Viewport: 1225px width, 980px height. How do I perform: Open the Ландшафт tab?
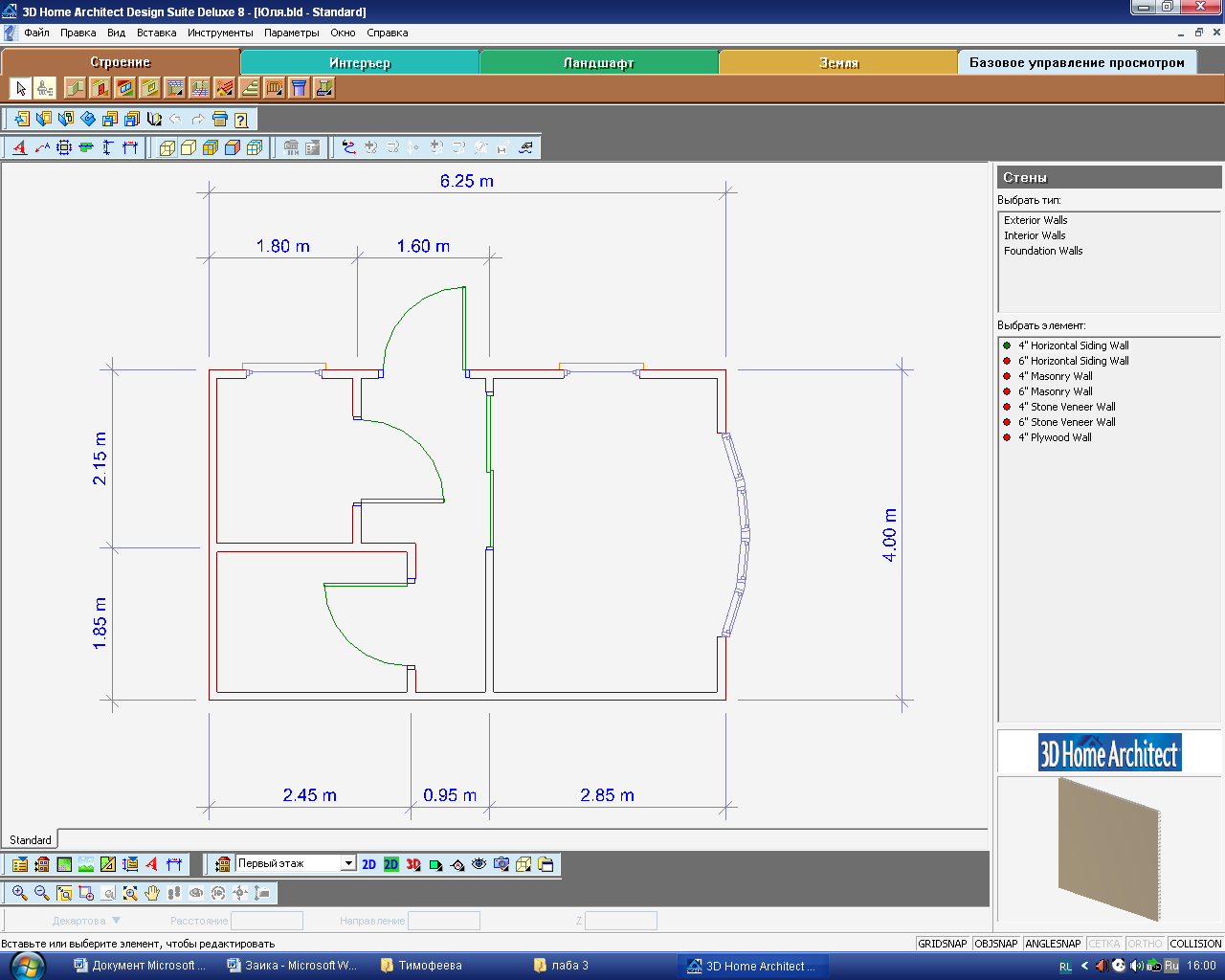tap(599, 63)
